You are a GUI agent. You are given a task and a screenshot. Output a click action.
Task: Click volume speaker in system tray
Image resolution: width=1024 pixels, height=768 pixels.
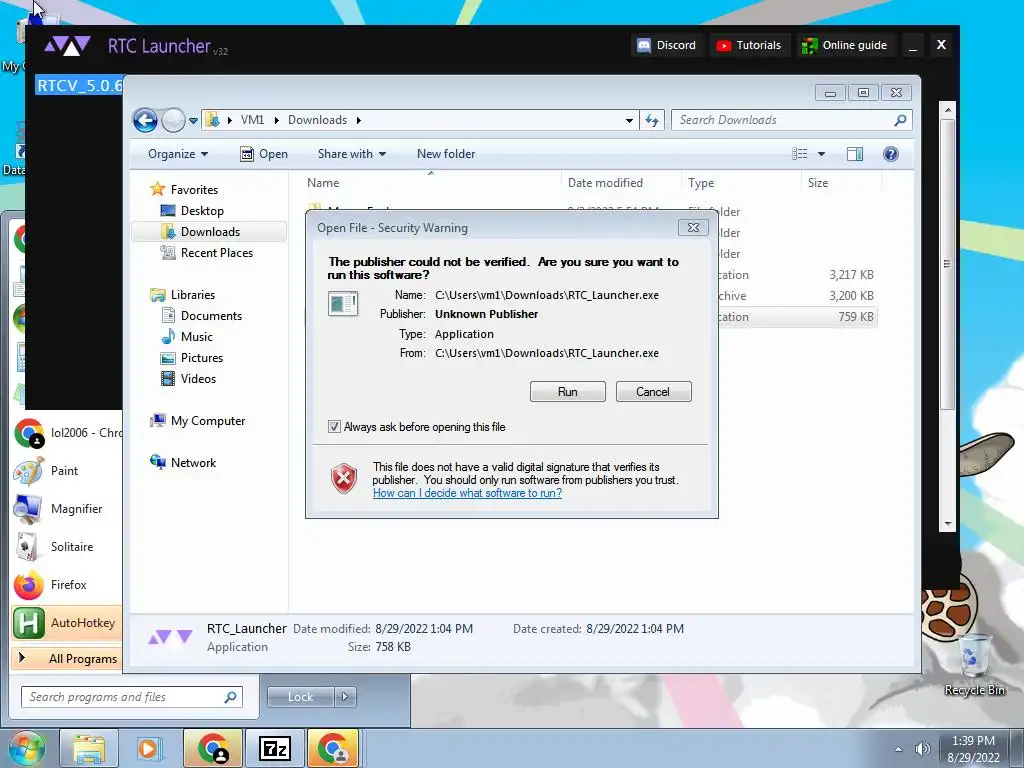click(922, 748)
